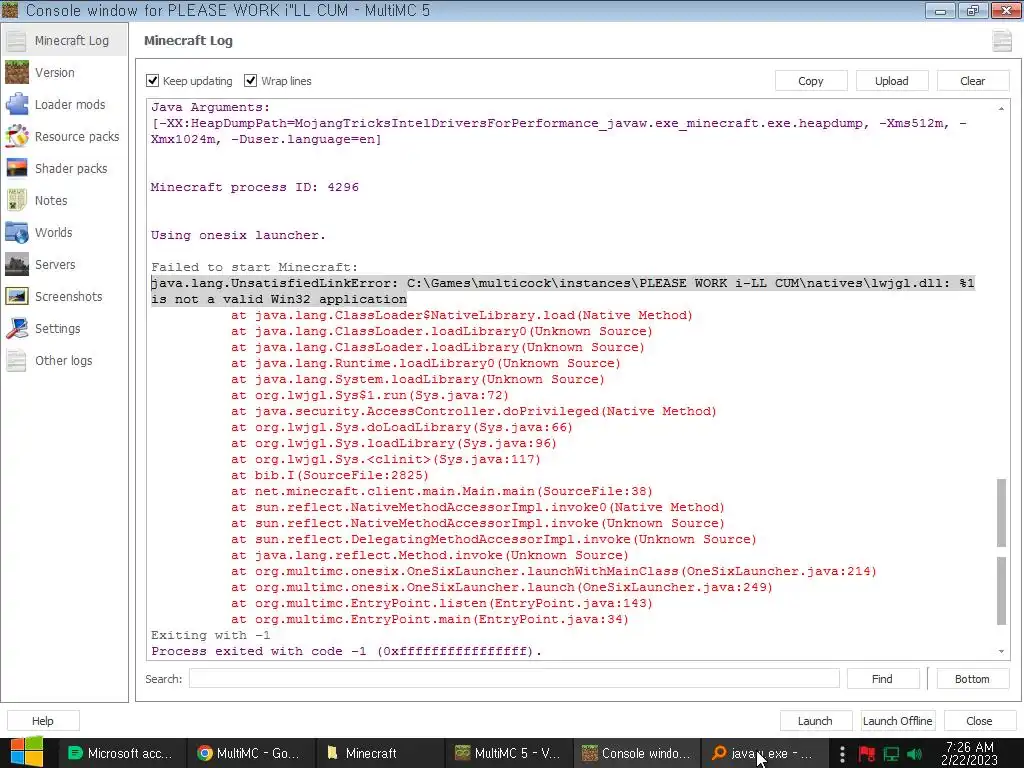Click the Resource packs paint icon
Image resolution: width=1024 pixels, height=768 pixels.
[16, 136]
